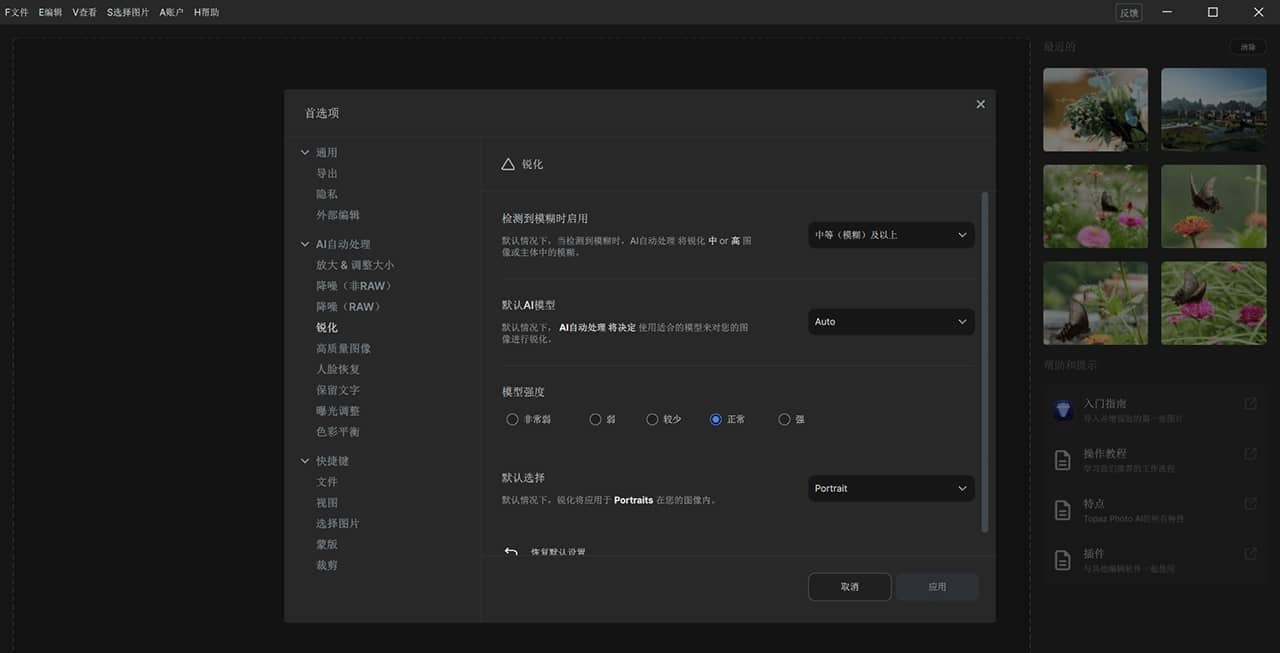The height and width of the screenshot is (653, 1280).
Task: Click the 清除 button in recent panel
Action: pyautogui.click(x=1248, y=47)
